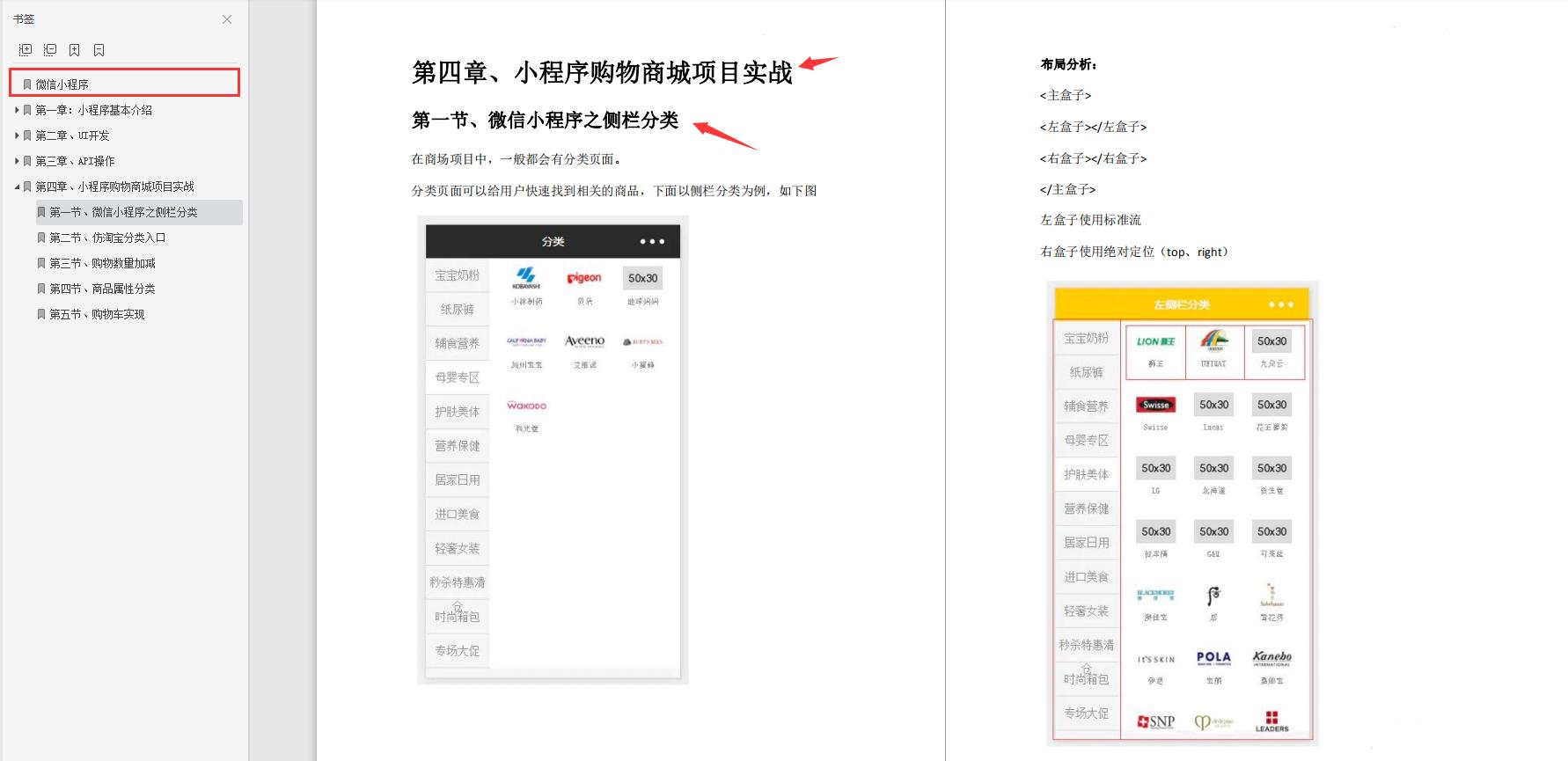Viewport: 1568px width, 761px height.
Task: Delete bookmark using the minus bookmark icon
Action: click(99, 50)
